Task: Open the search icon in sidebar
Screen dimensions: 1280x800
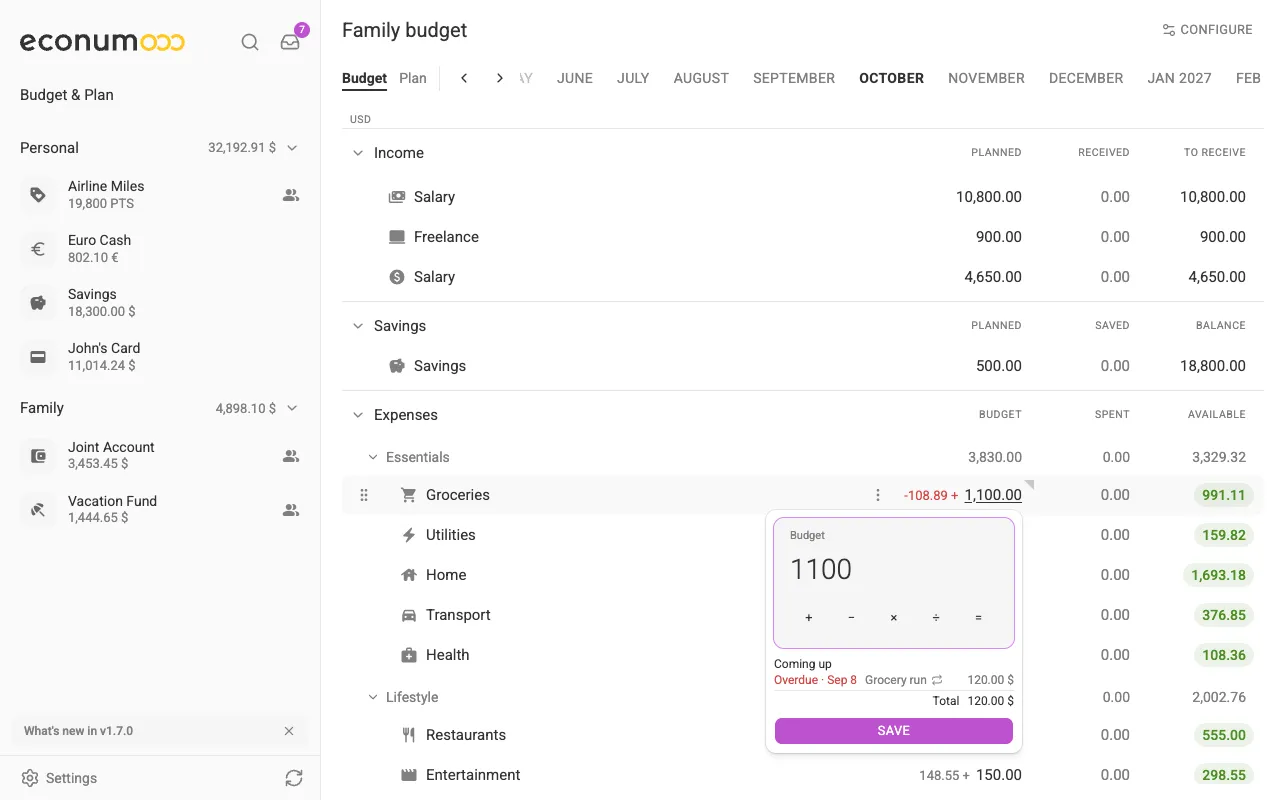Action: pyautogui.click(x=250, y=42)
